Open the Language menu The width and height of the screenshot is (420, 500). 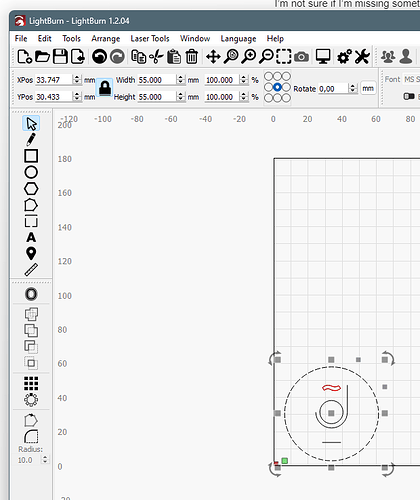(238, 39)
